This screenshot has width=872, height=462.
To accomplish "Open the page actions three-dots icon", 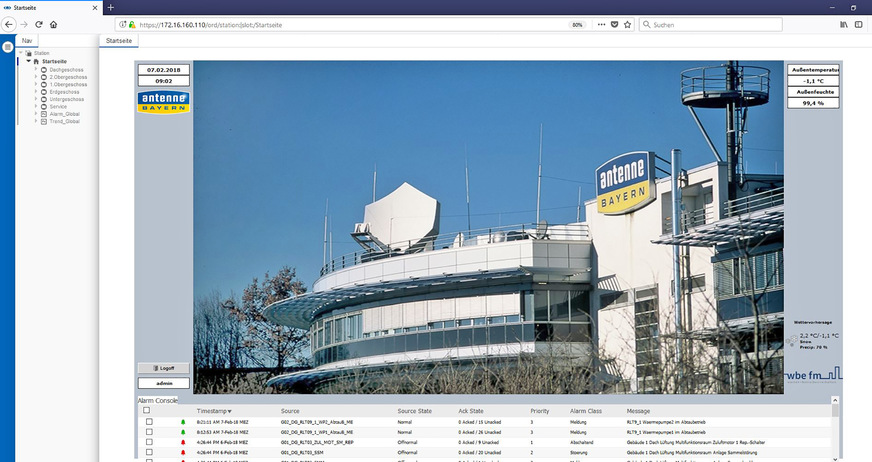I will (602, 24).
